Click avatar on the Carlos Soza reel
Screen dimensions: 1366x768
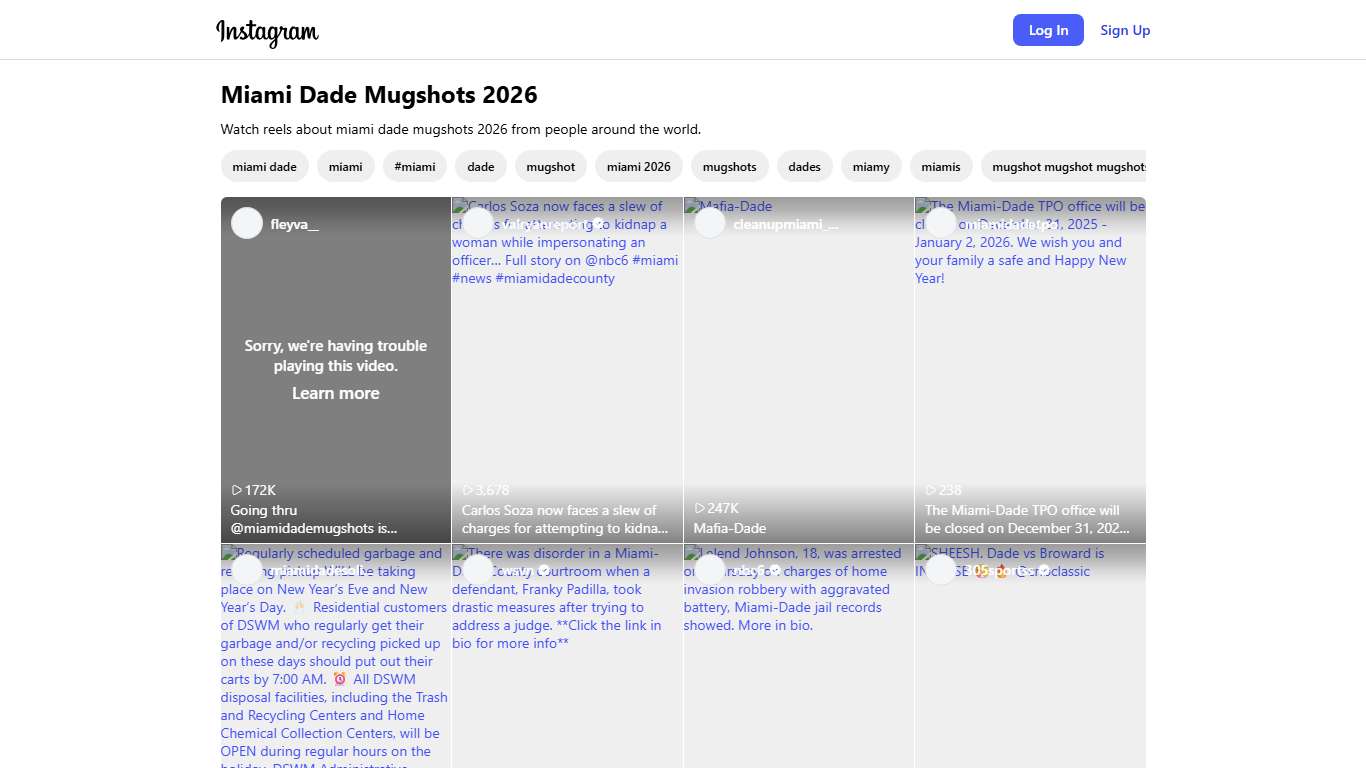click(x=478, y=223)
